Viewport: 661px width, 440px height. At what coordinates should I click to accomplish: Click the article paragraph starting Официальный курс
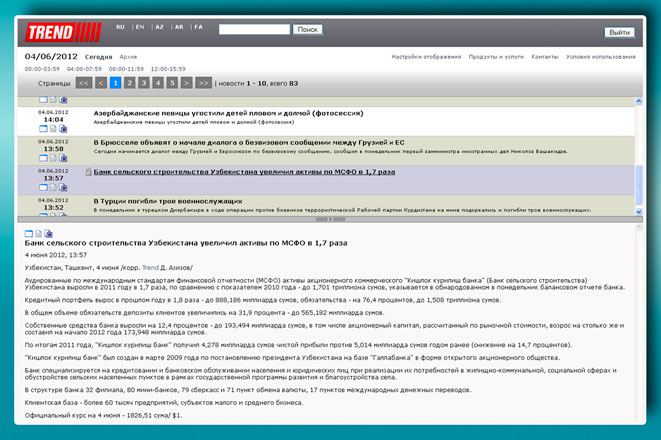point(103,416)
